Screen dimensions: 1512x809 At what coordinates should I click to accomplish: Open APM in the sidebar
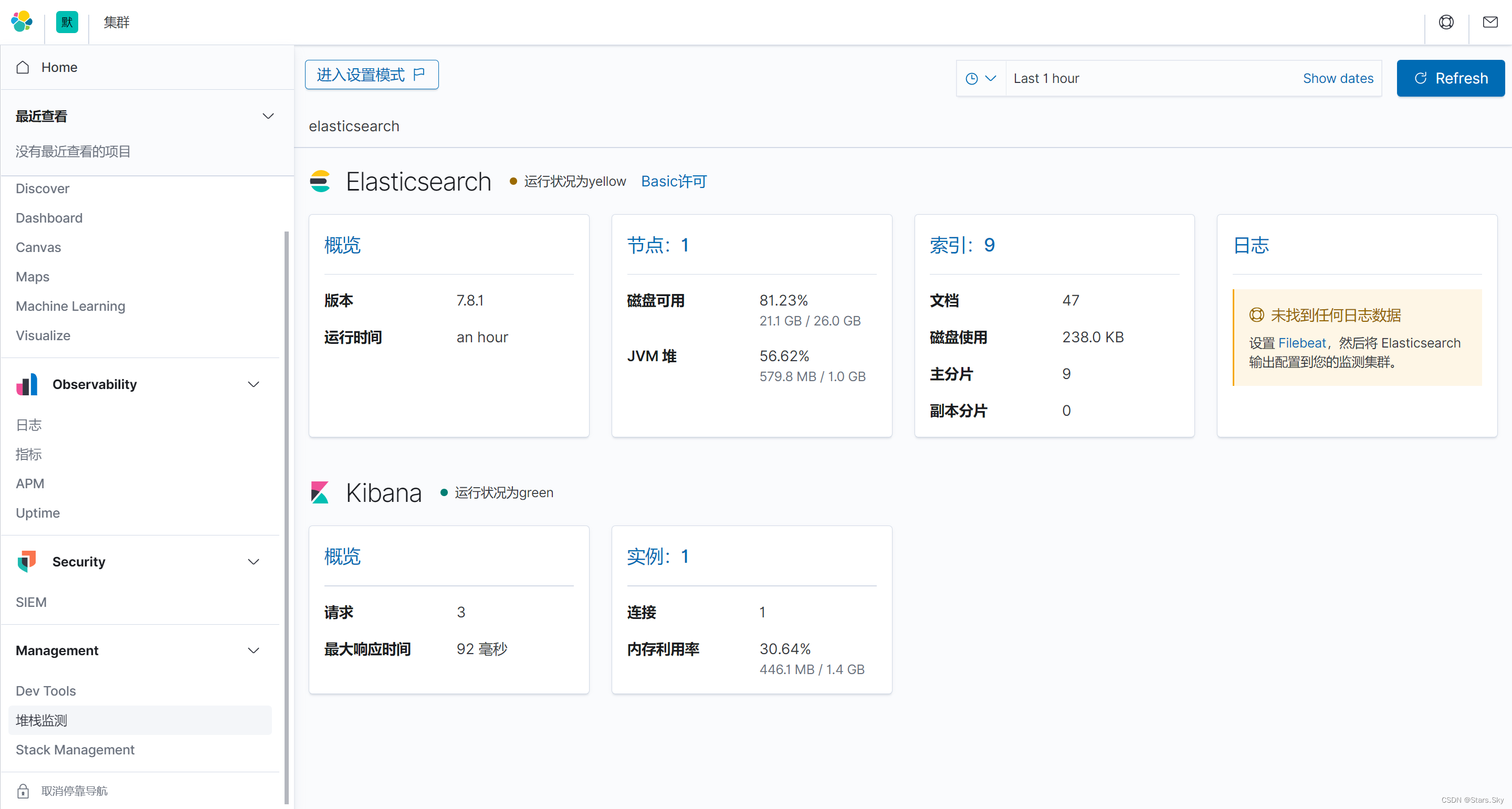30,483
